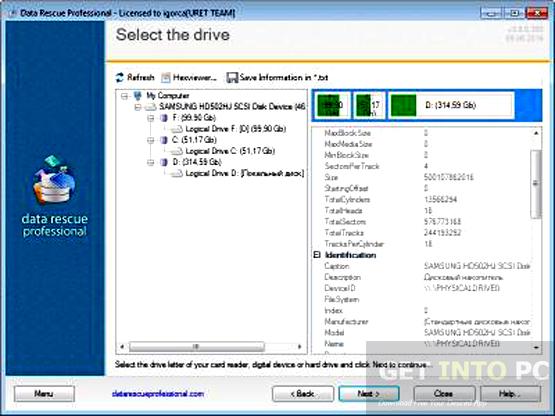Image resolution: width=555 pixels, height=416 pixels.
Task: Click the Logical Drive D: disk icon
Action: point(177,173)
